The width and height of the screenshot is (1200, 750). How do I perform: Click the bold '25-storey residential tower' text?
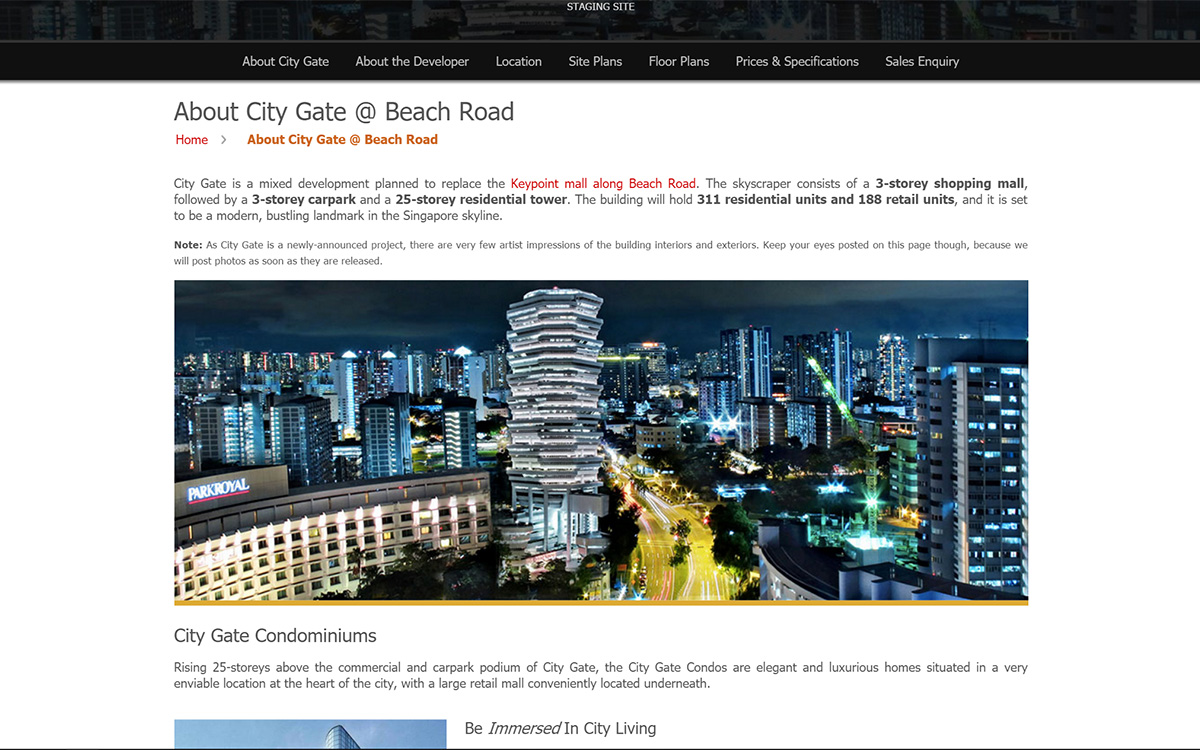(x=481, y=200)
